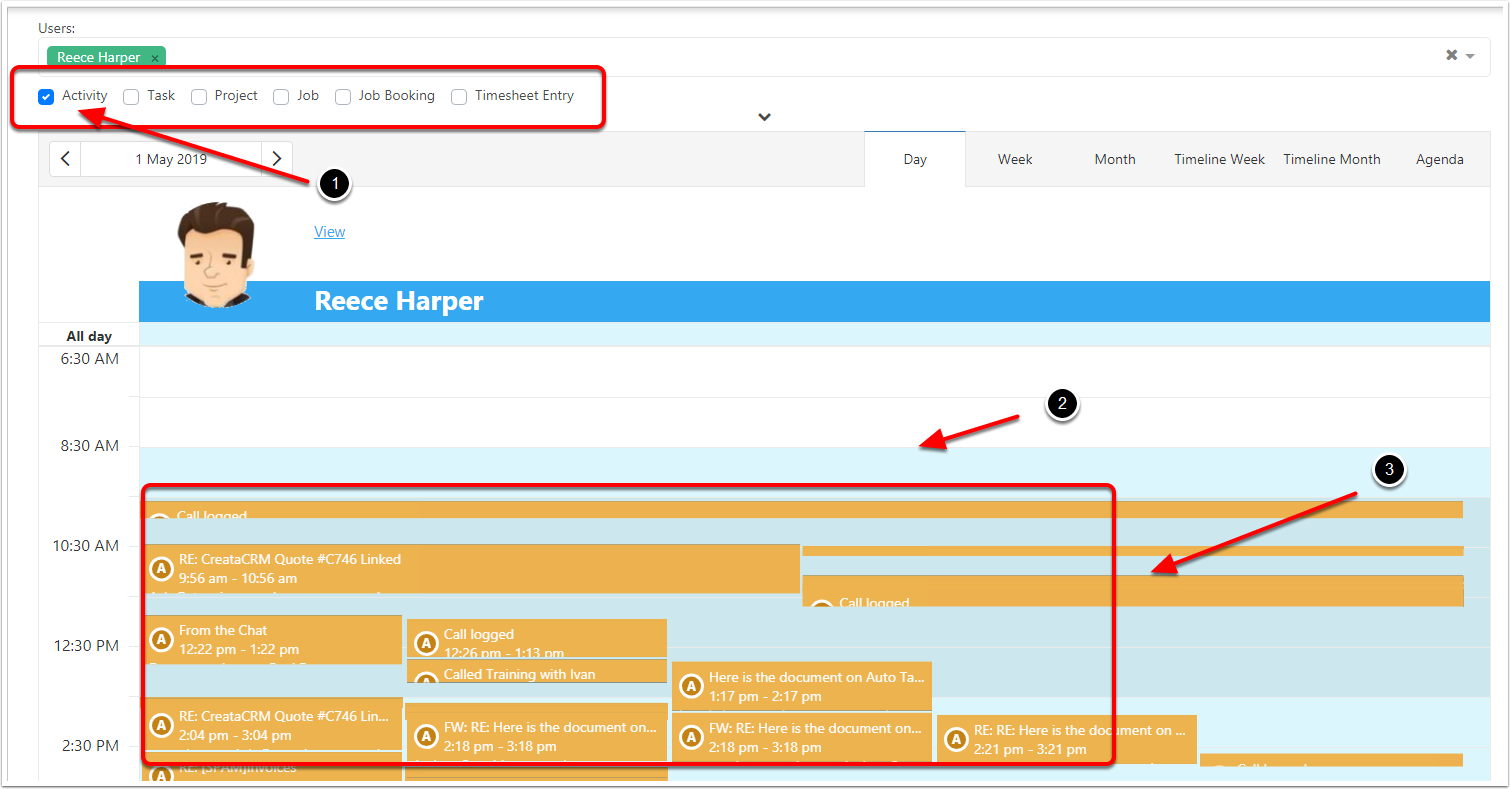
Task: Click activity icon on Here is the document 1:17 pm
Action: pos(691,686)
